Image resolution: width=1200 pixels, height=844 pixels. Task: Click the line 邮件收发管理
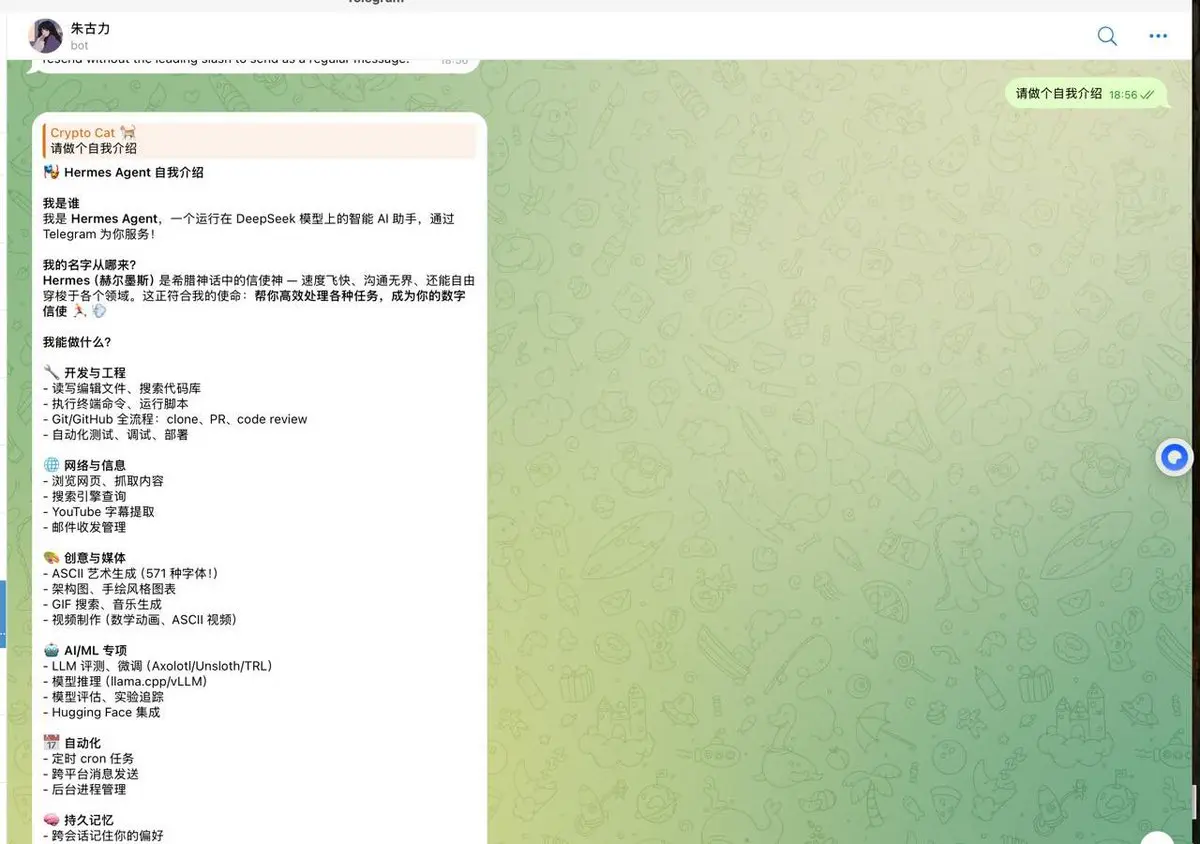pos(85,527)
